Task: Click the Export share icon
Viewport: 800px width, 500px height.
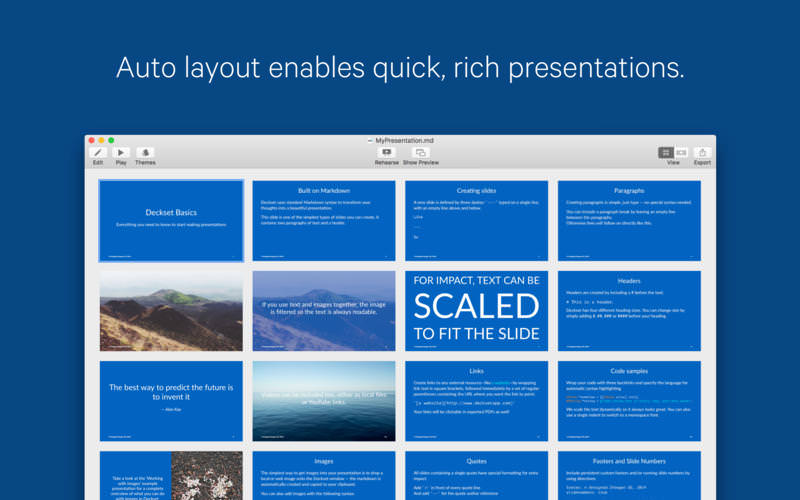Action: click(702, 152)
